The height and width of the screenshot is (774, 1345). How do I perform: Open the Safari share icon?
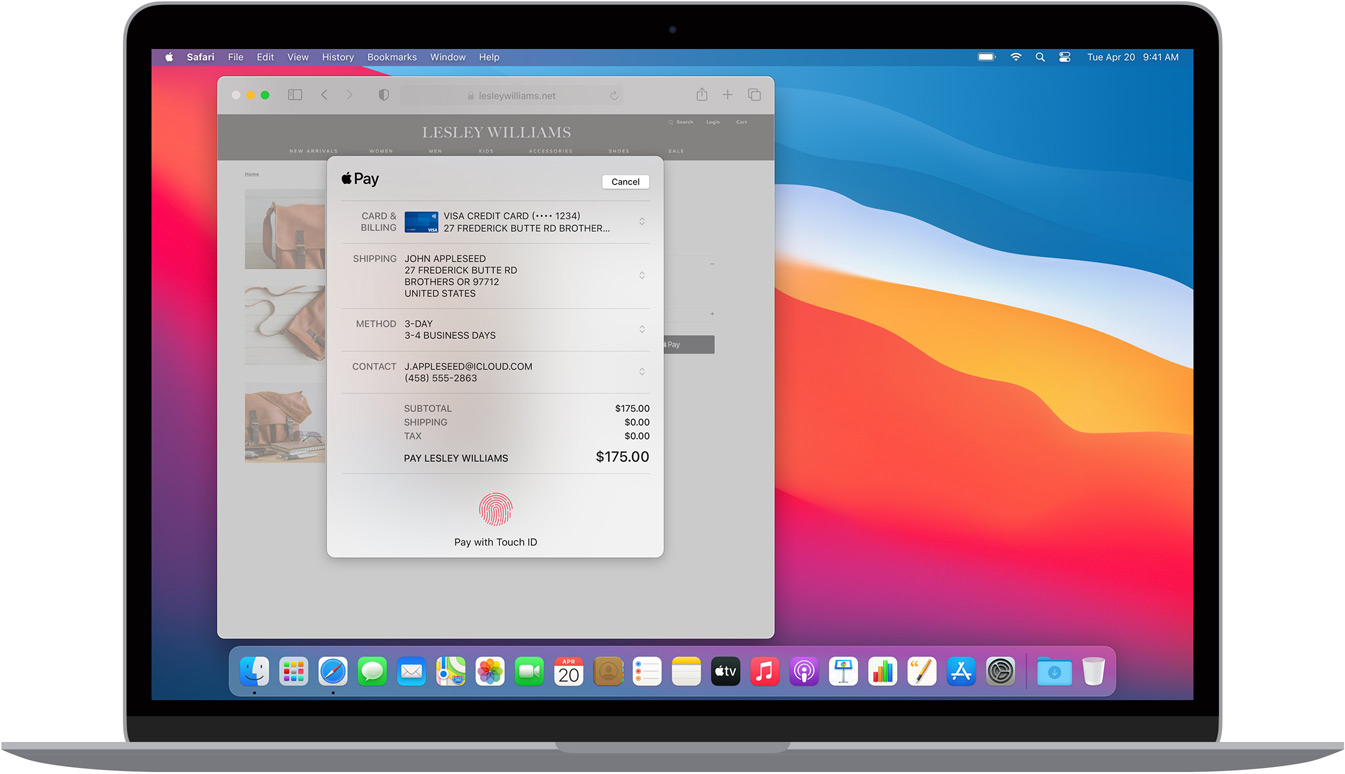pyautogui.click(x=702, y=94)
